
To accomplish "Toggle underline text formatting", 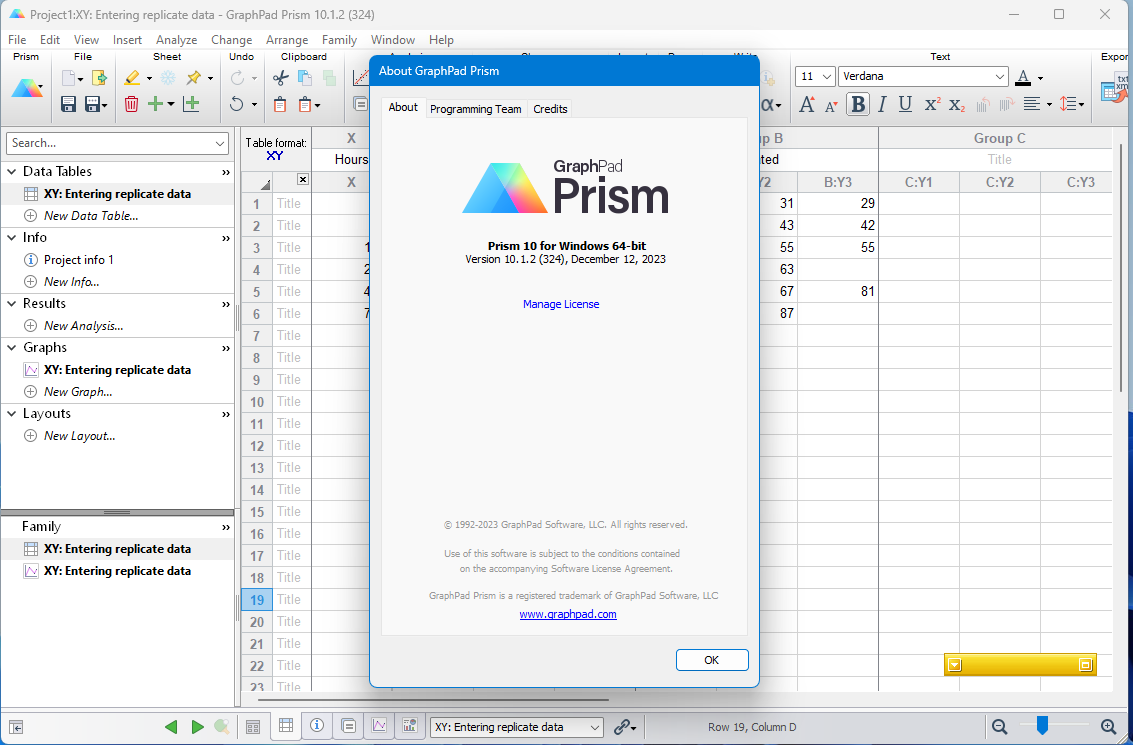I will pyautogui.click(x=905, y=104).
